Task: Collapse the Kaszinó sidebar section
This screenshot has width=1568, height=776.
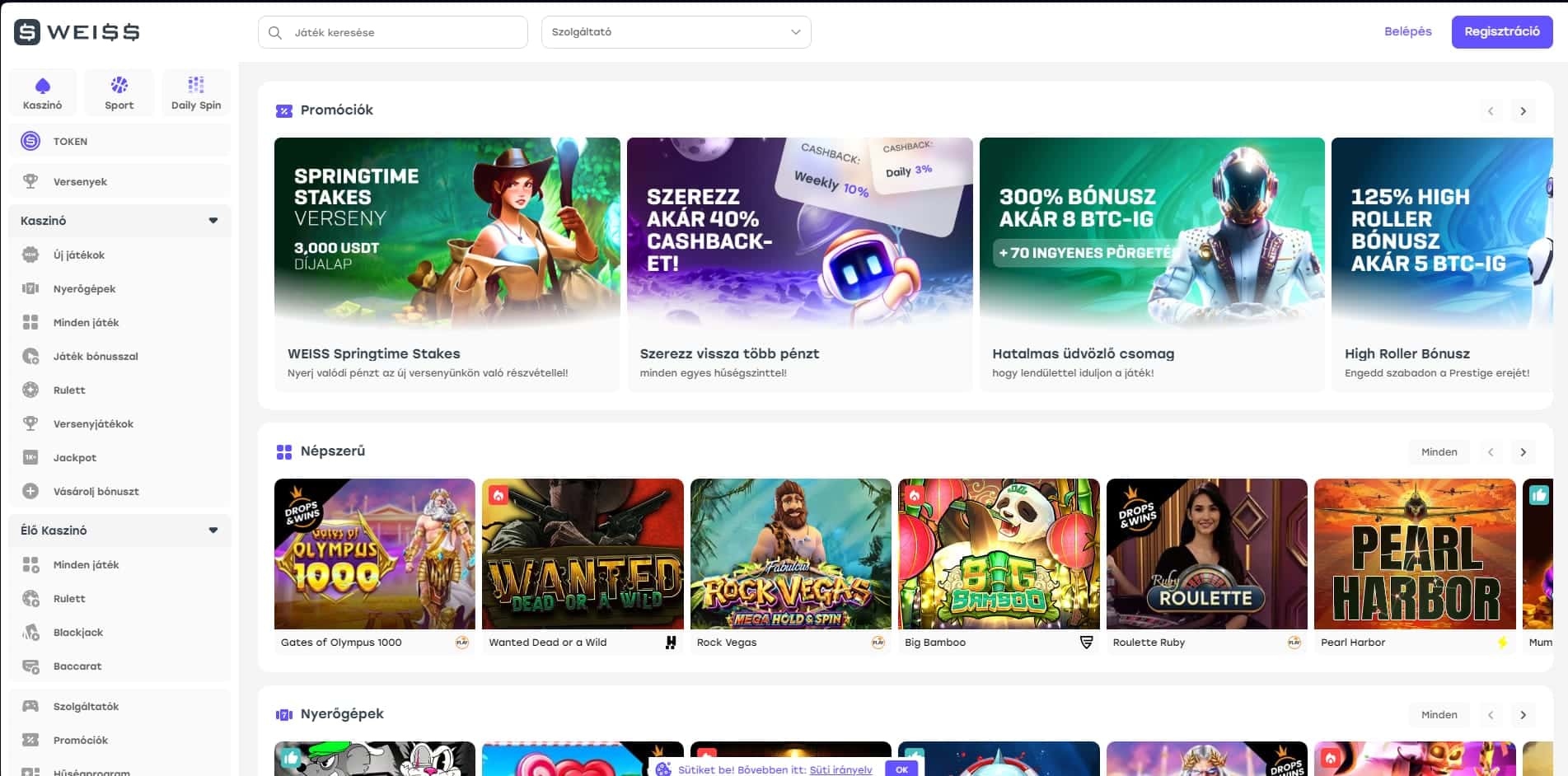Action: tap(213, 221)
